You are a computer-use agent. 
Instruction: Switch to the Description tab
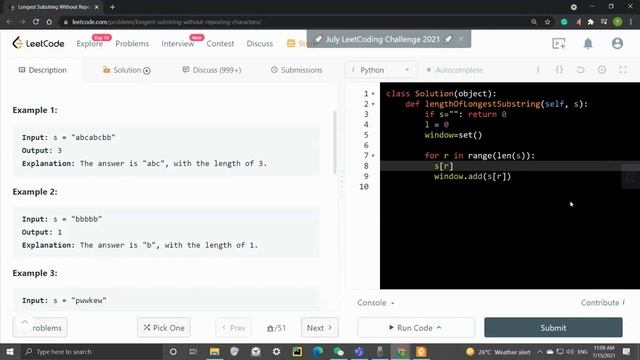click(42, 70)
